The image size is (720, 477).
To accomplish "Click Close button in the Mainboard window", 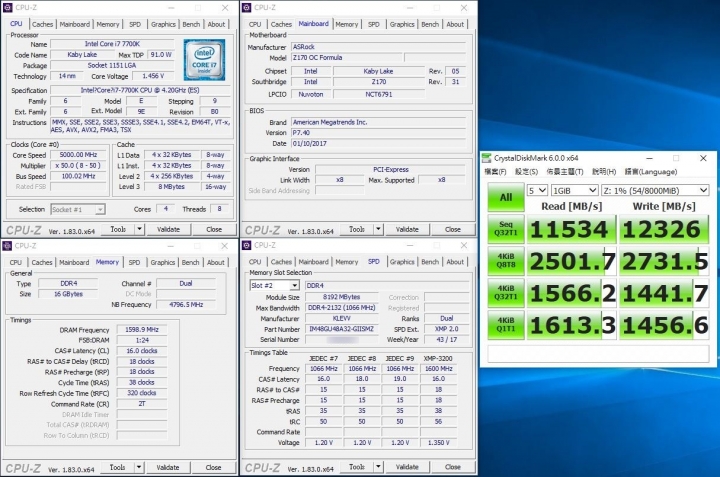I will (452, 229).
